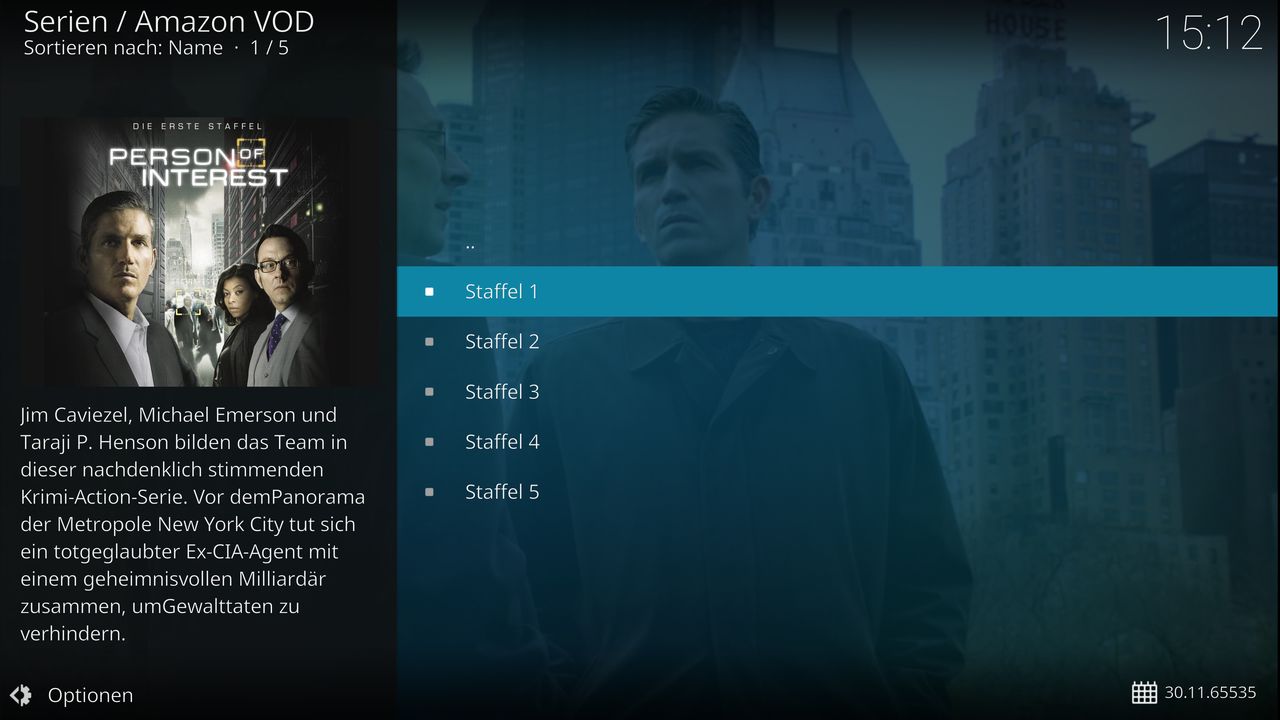
Task: Go up with the '..' parent folder entry
Action: 838,241
